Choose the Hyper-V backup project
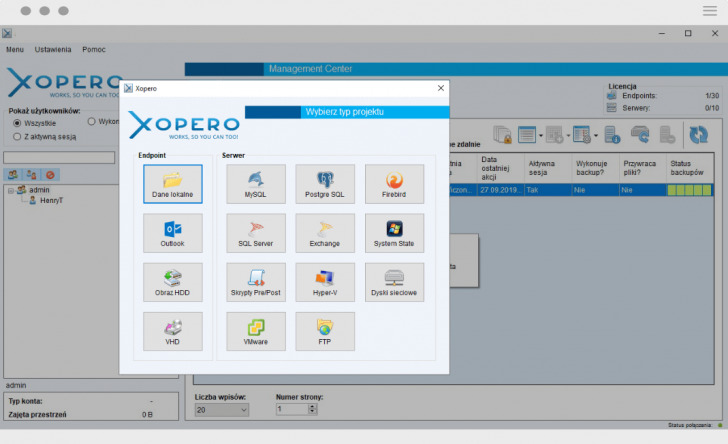 pyautogui.click(x=325, y=282)
